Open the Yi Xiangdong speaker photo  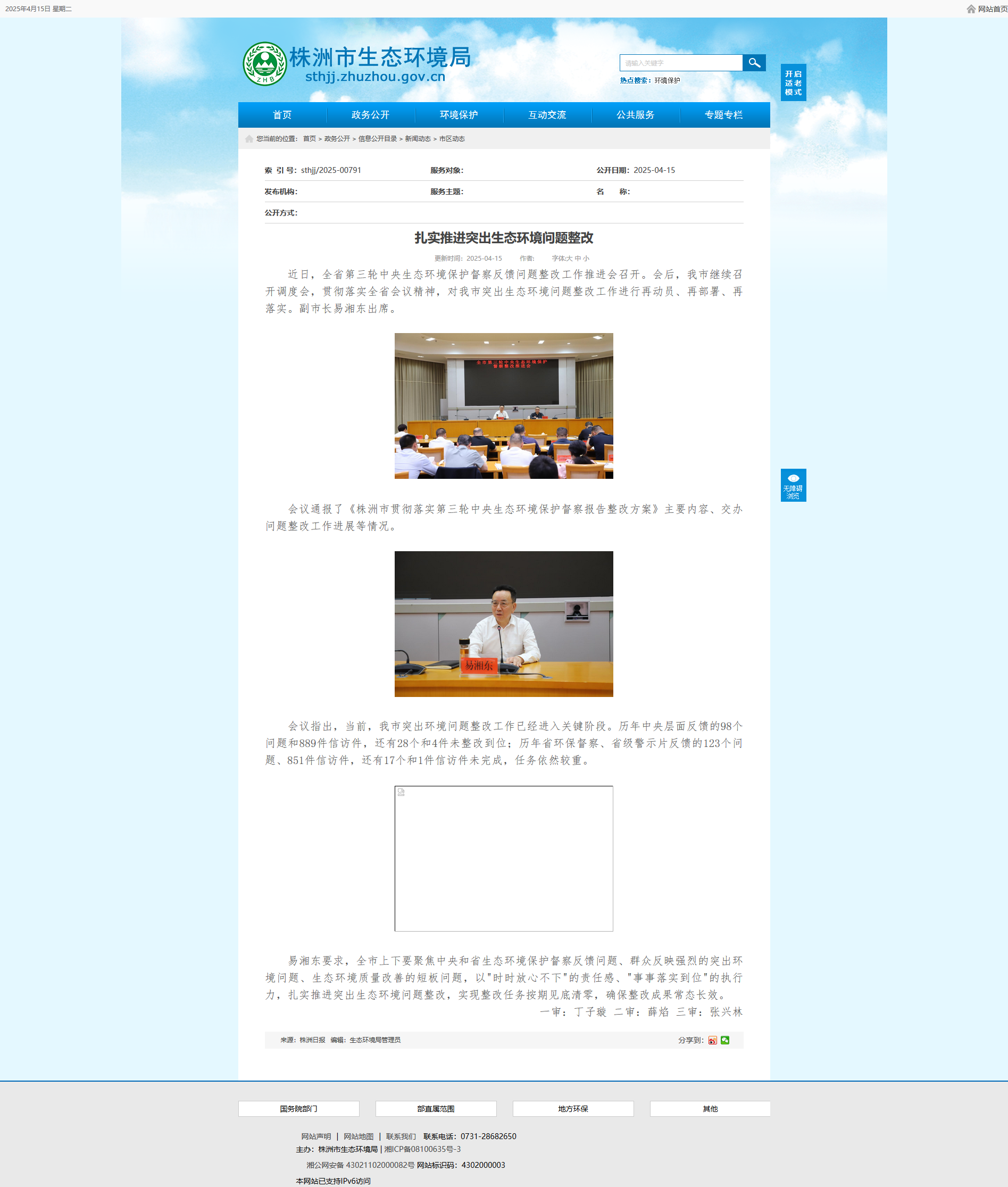pos(503,624)
